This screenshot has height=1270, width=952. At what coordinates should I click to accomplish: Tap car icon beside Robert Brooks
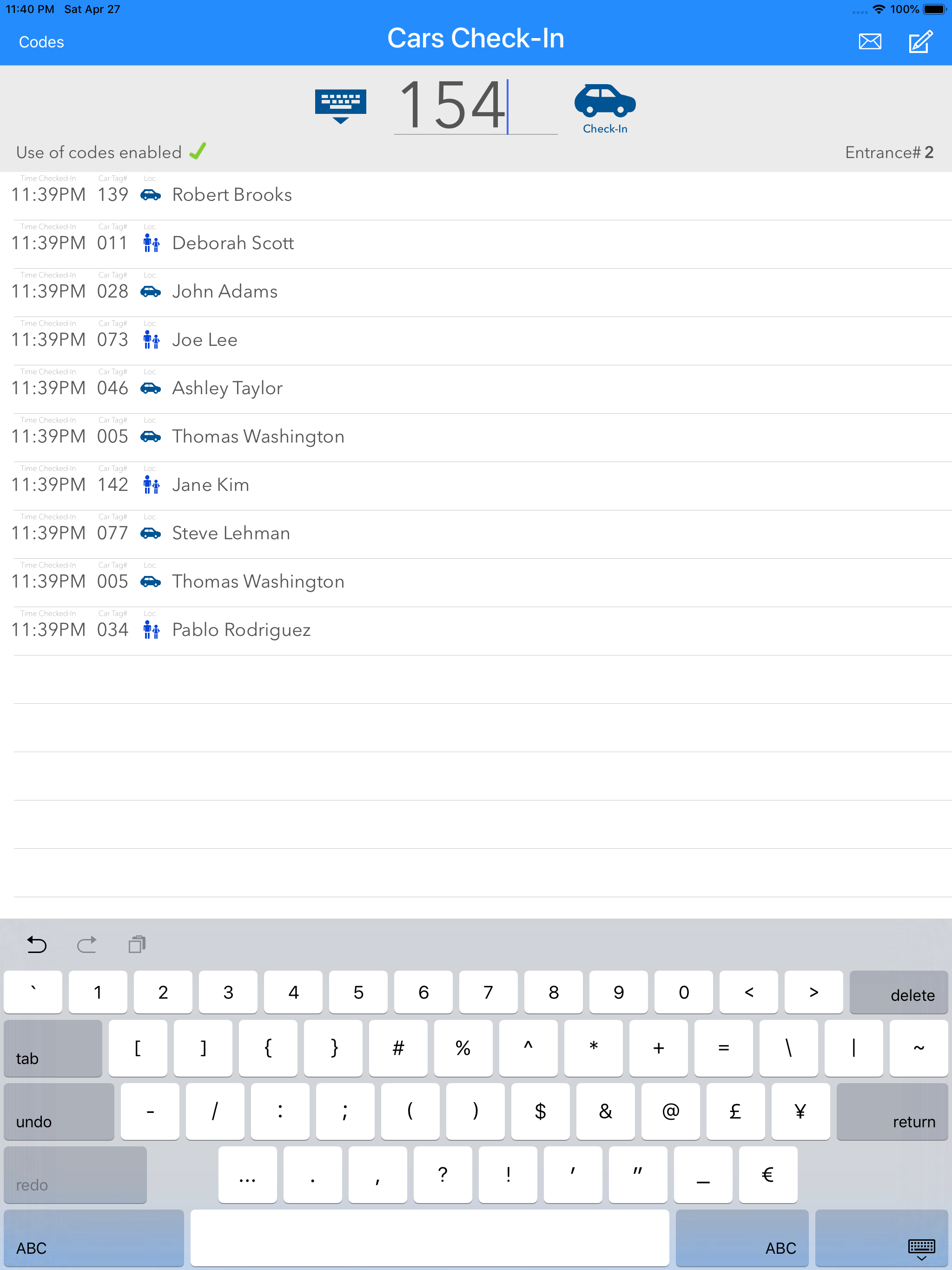tap(151, 195)
